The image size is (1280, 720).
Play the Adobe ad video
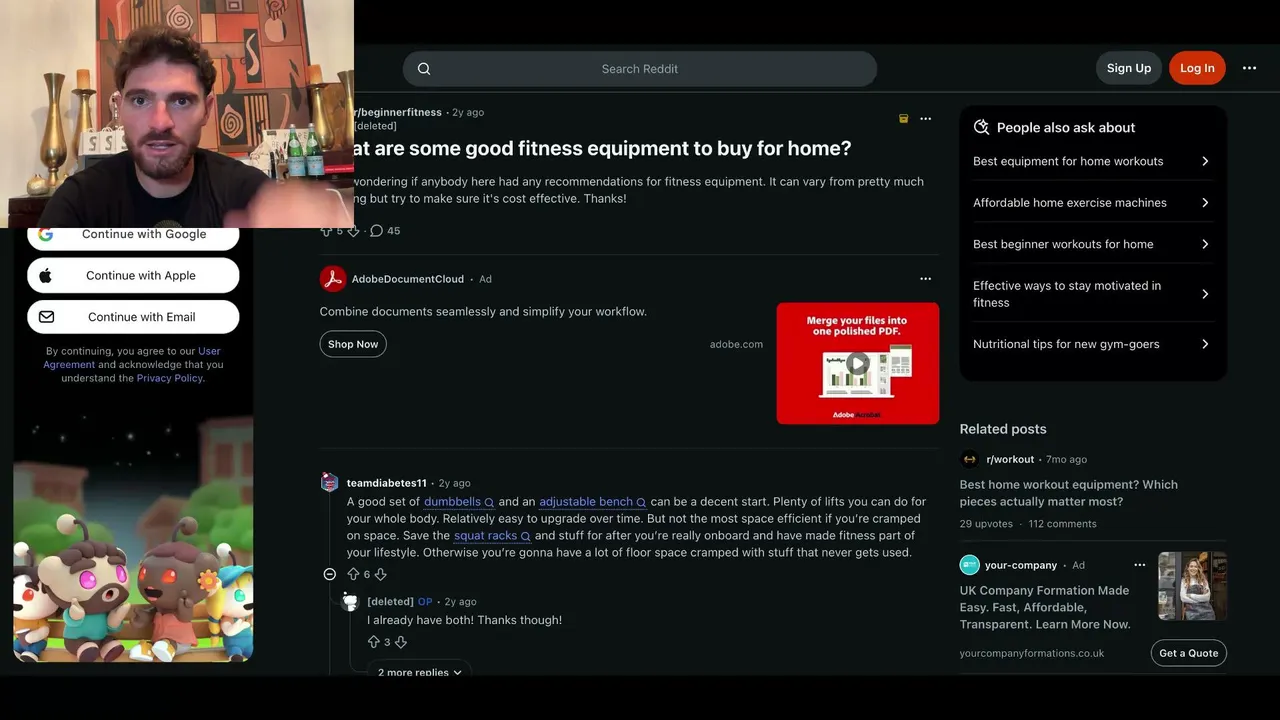pos(857,363)
